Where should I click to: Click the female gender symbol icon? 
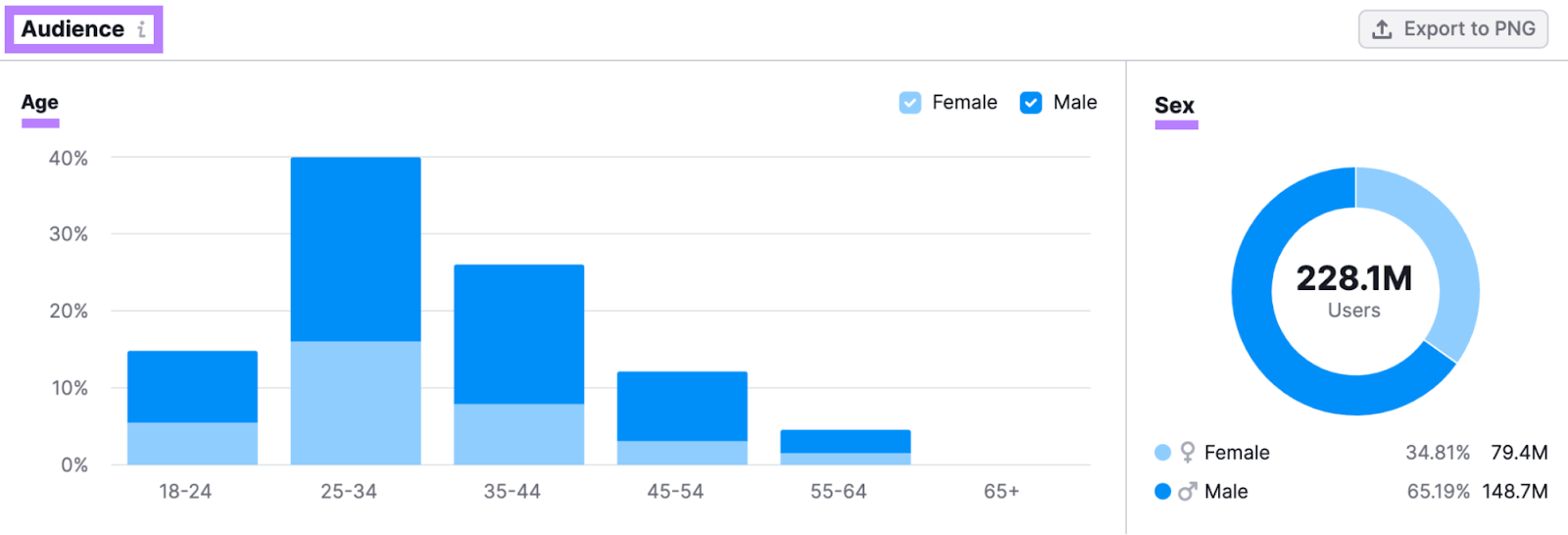[1188, 452]
